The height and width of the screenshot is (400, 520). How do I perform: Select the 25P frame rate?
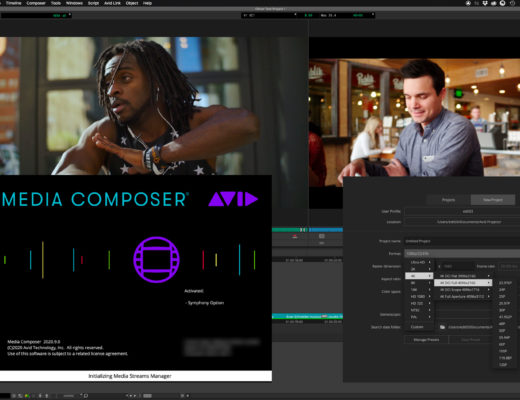point(505,296)
